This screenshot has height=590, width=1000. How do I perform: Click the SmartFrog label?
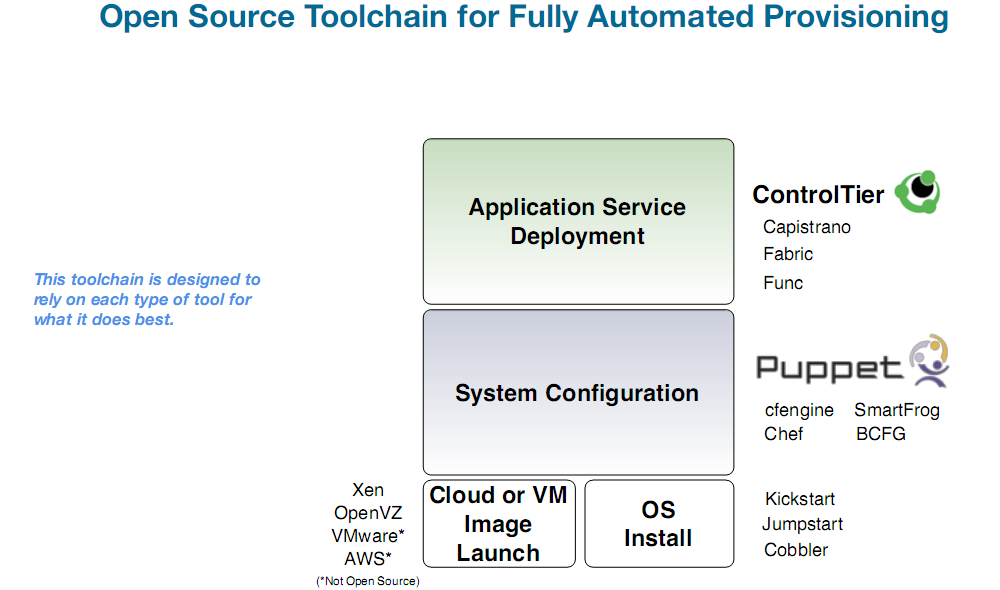(897, 410)
